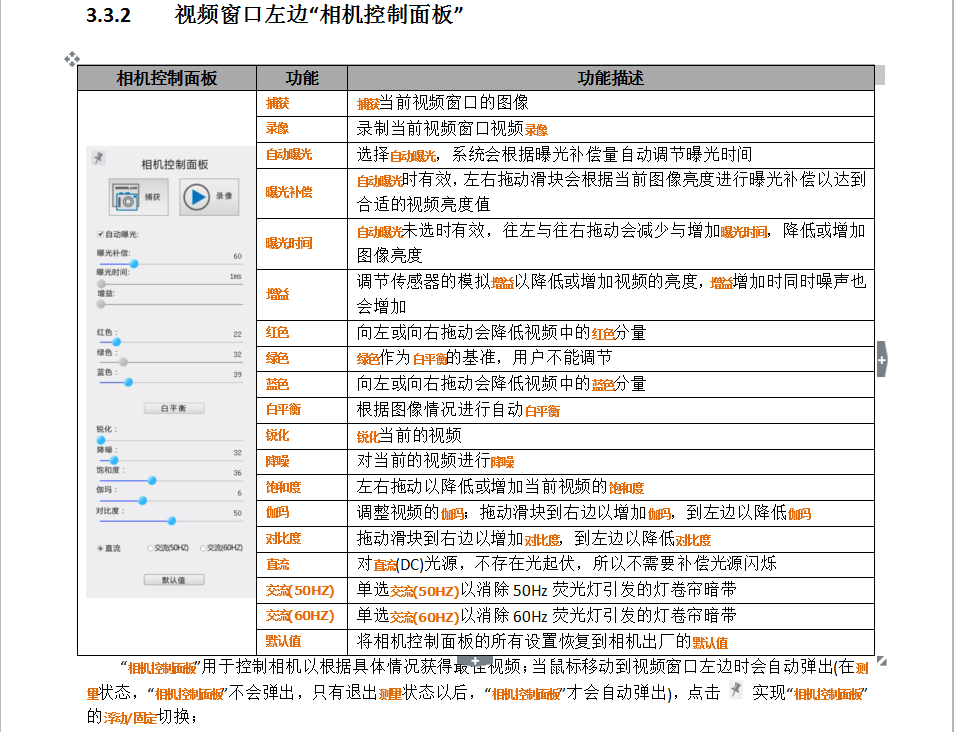Click the "增益" function cell
This screenshot has height=732, width=954.
click(302, 295)
